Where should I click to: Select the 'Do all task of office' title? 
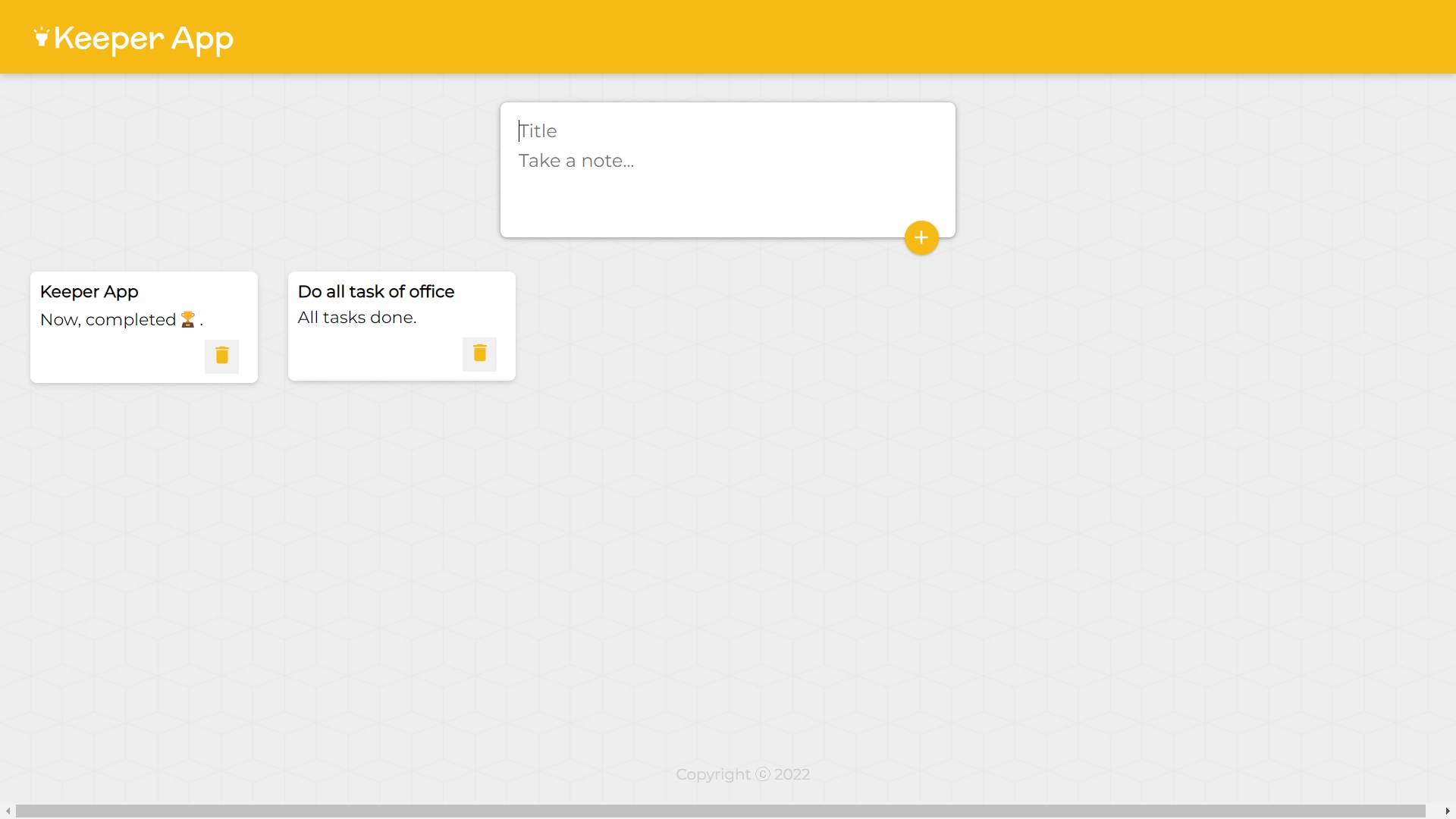pos(375,292)
